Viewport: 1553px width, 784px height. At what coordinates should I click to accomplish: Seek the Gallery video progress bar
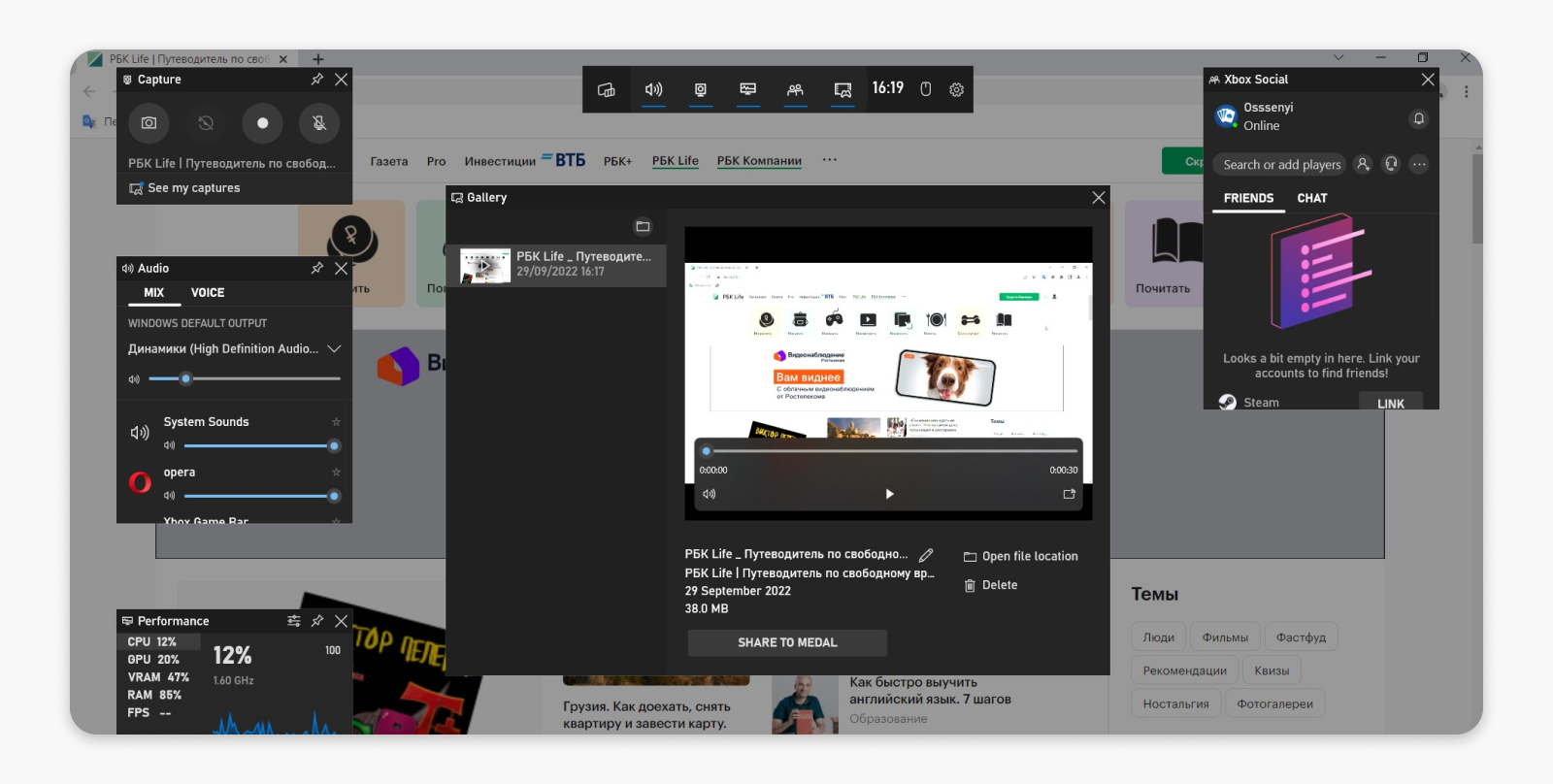(890, 451)
